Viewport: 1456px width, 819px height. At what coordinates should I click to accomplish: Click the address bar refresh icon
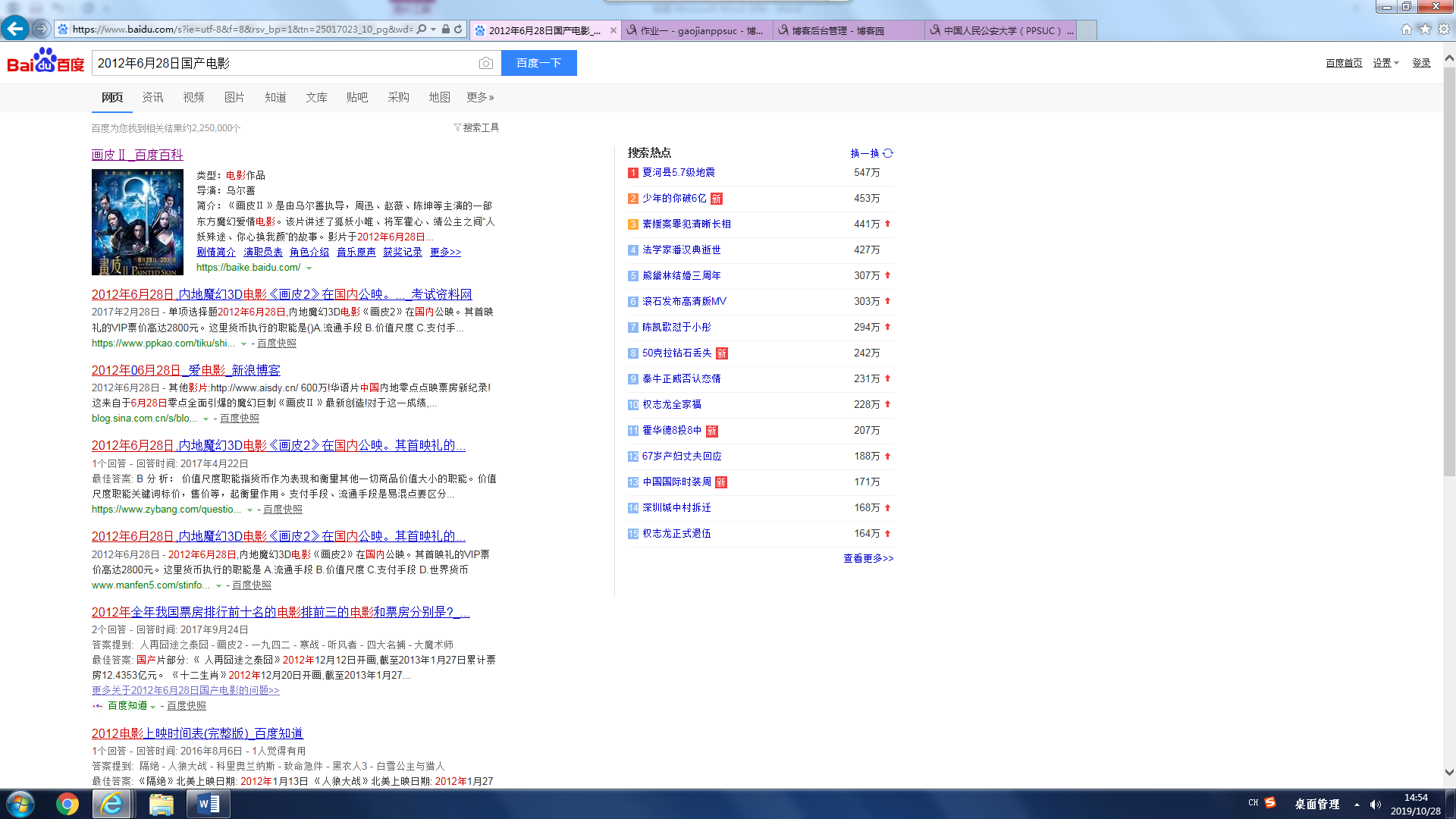pyautogui.click(x=458, y=30)
